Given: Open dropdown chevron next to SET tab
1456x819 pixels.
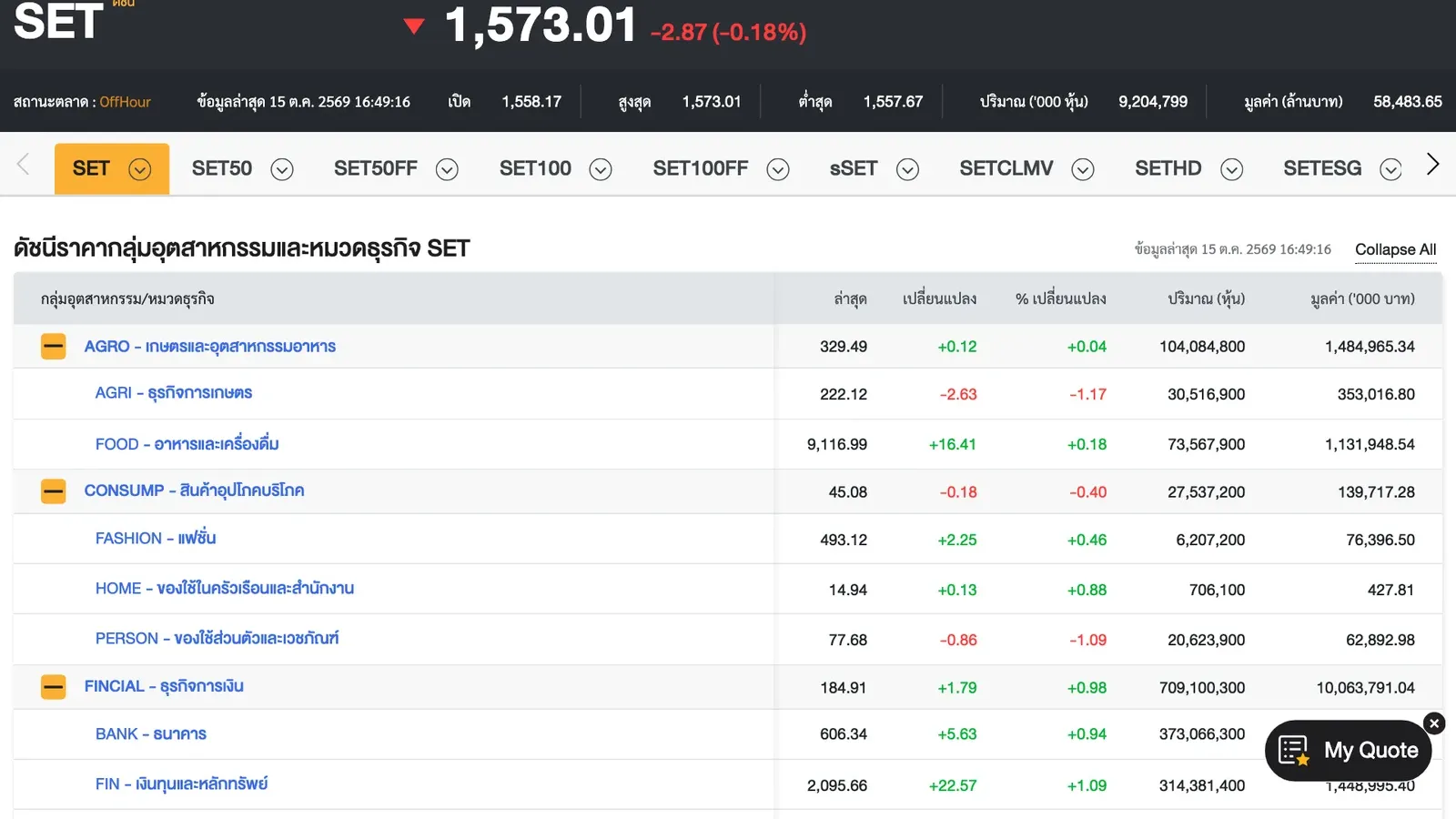Looking at the screenshot, I should coord(139,169).
